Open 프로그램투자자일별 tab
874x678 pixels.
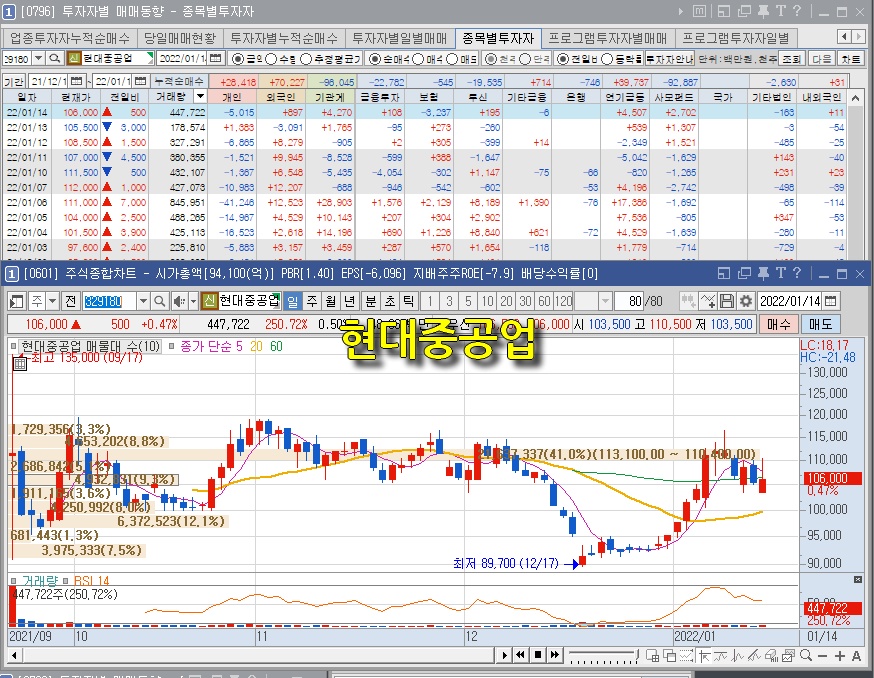(x=736, y=38)
